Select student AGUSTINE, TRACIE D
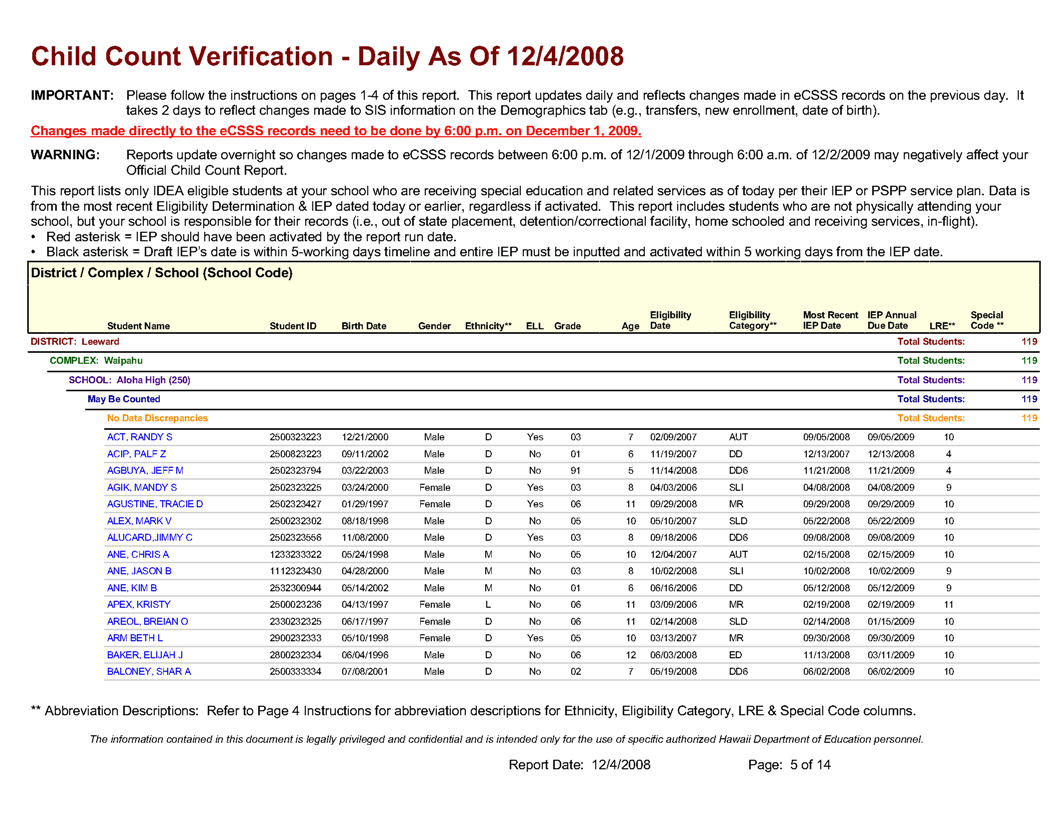 tap(154, 504)
